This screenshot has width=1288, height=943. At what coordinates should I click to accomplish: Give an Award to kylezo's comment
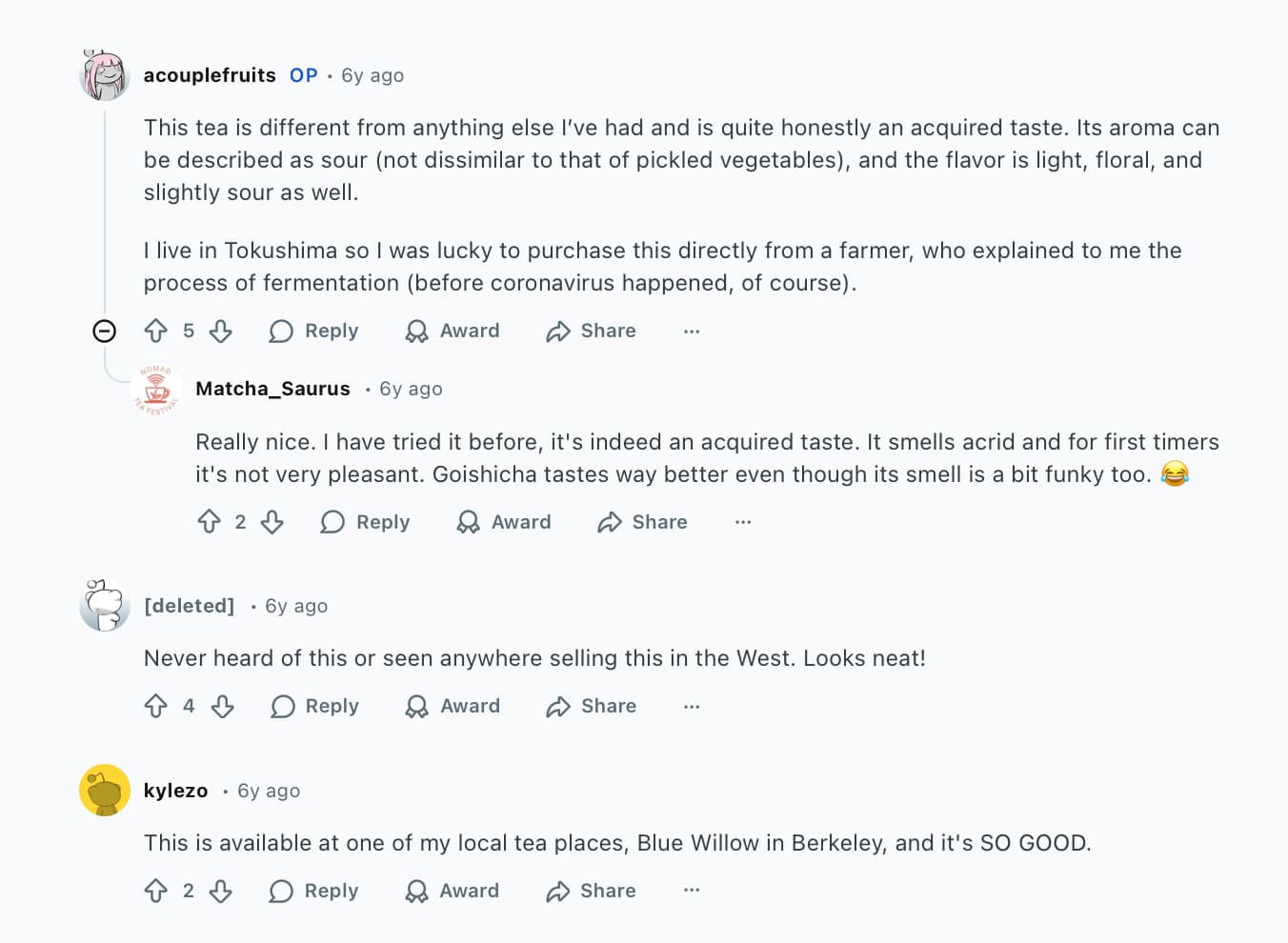click(x=453, y=891)
